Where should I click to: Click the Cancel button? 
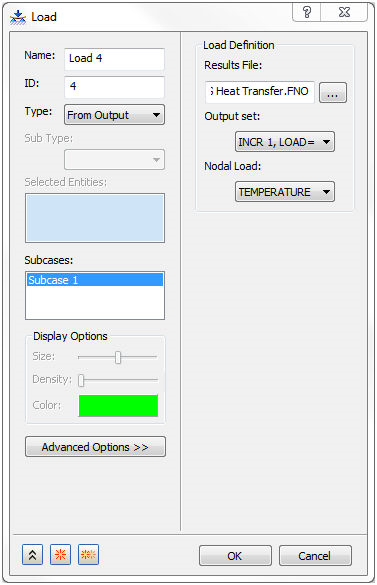(x=315, y=556)
